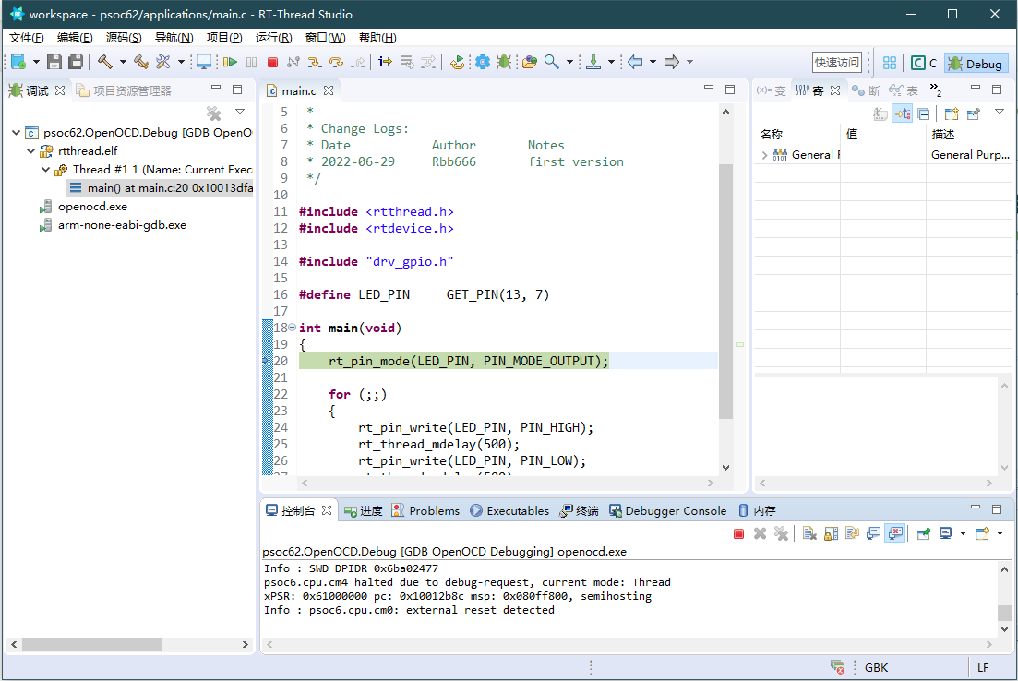Open the 运行(R) menu

point(273,37)
